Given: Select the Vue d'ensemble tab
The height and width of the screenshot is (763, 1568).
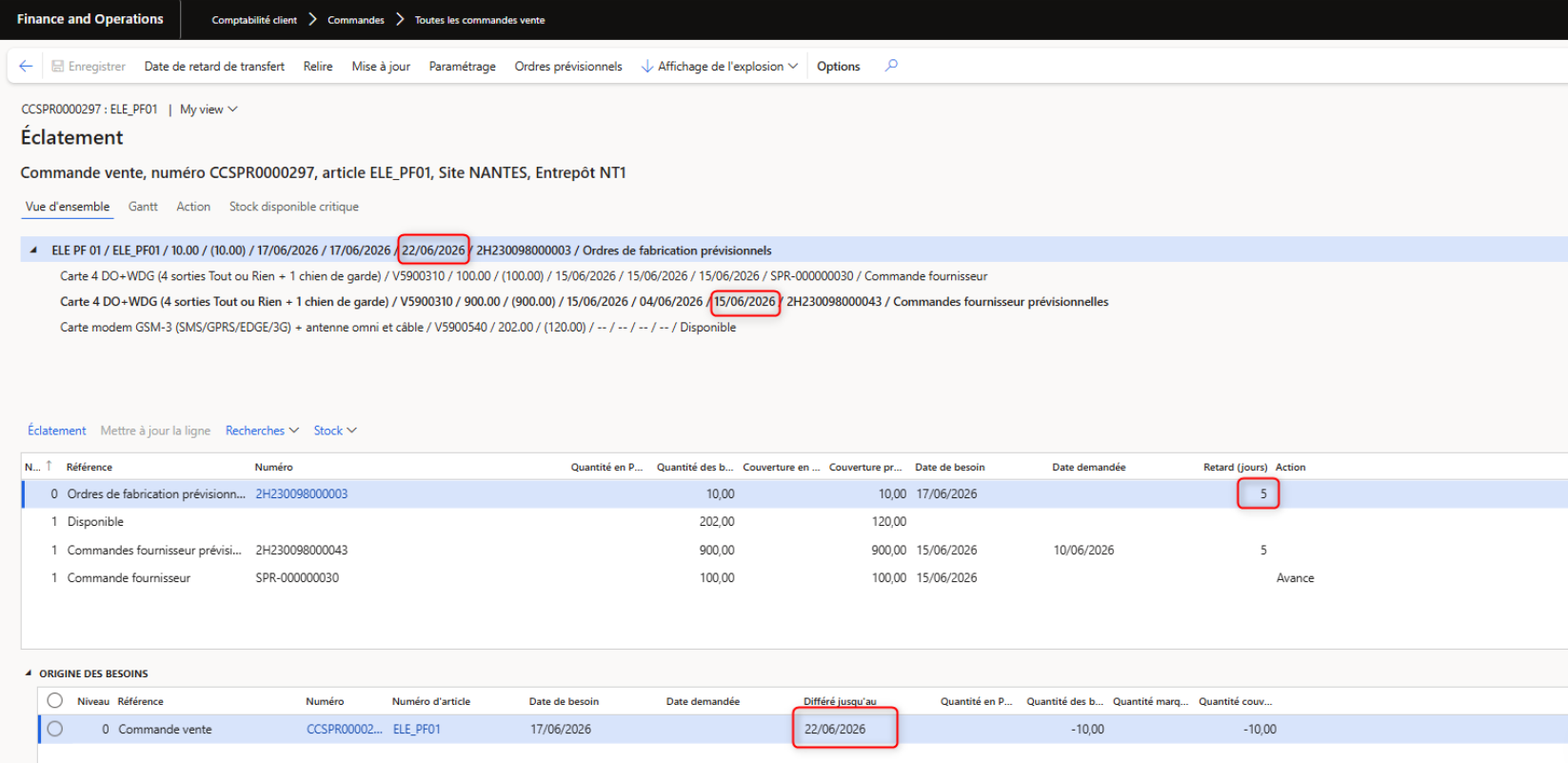Looking at the screenshot, I should tap(68, 207).
